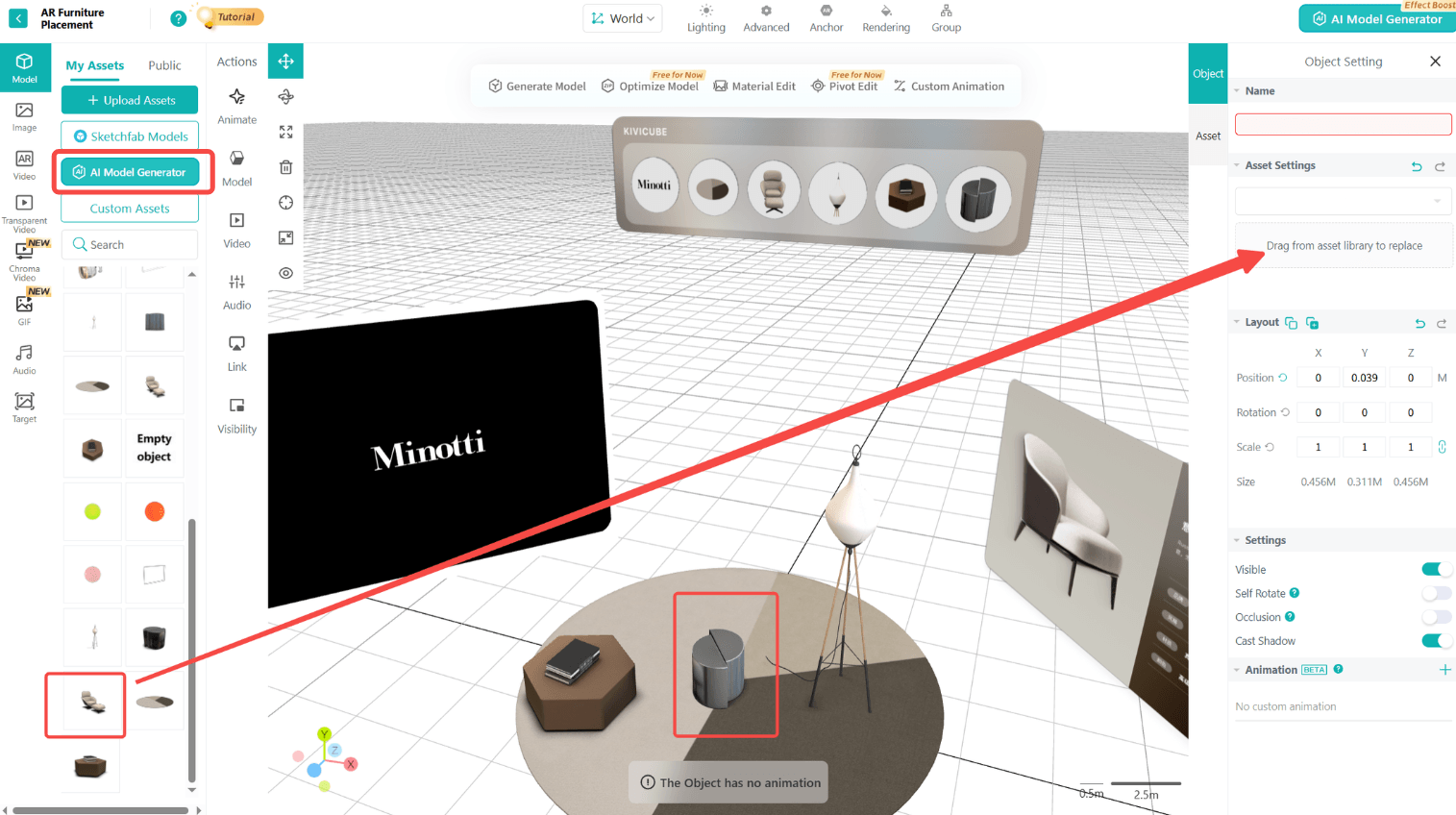Open the Link action
Screen dimensions: 1456x815
pyautogui.click(x=236, y=354)
